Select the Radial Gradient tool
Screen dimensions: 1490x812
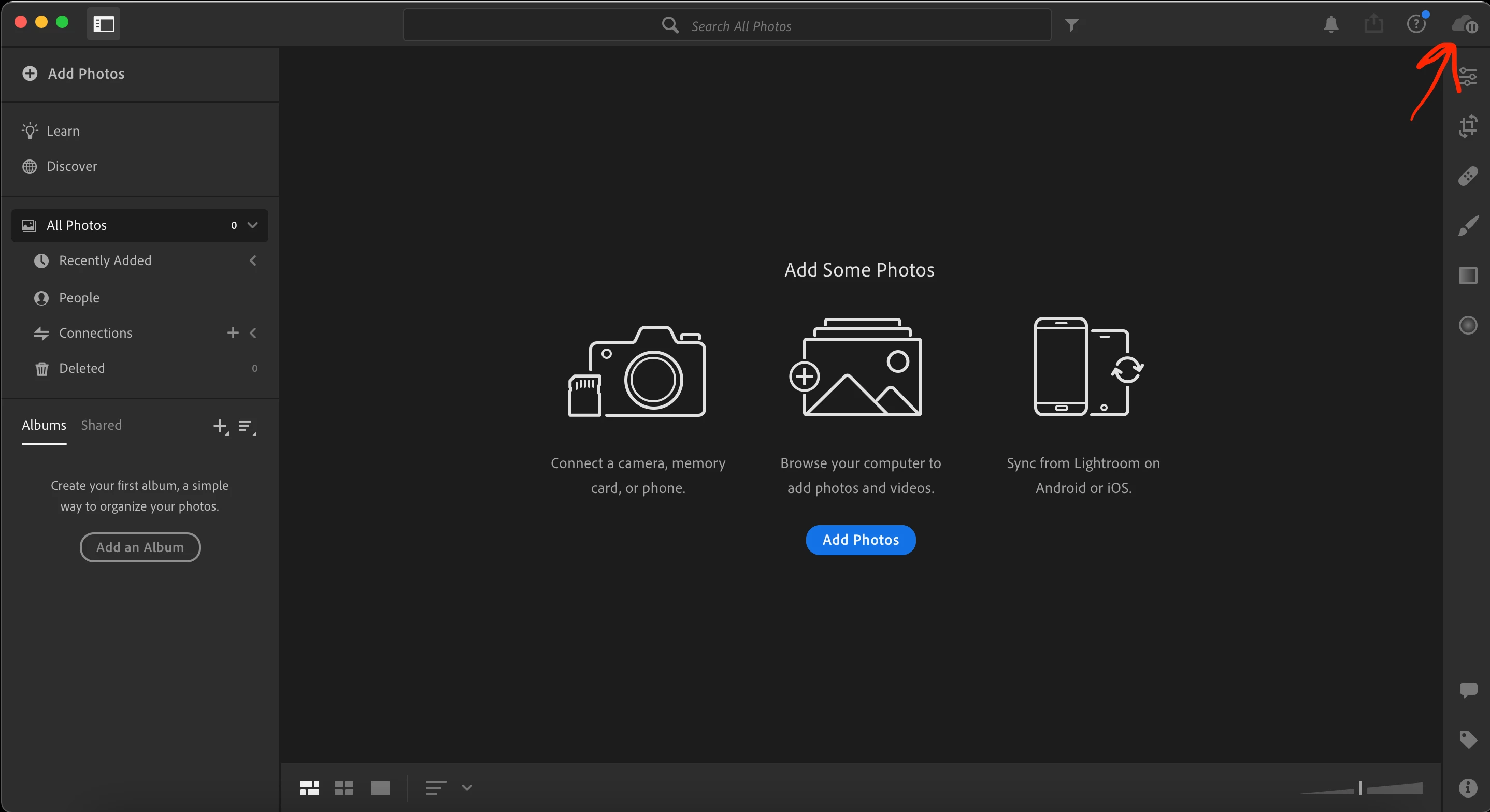point(1468,325)
